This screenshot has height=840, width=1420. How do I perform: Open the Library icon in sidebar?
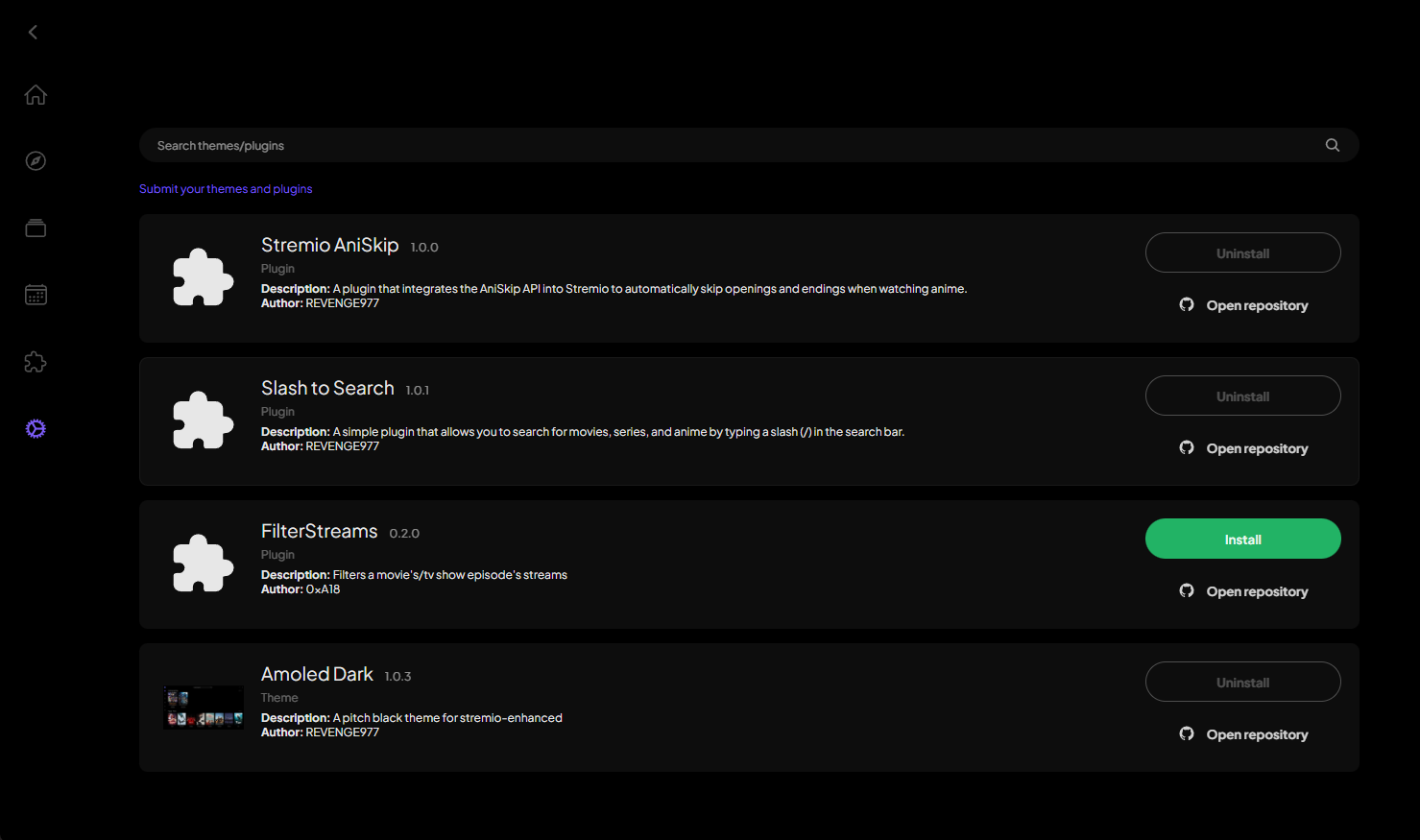tap(36, 228)
